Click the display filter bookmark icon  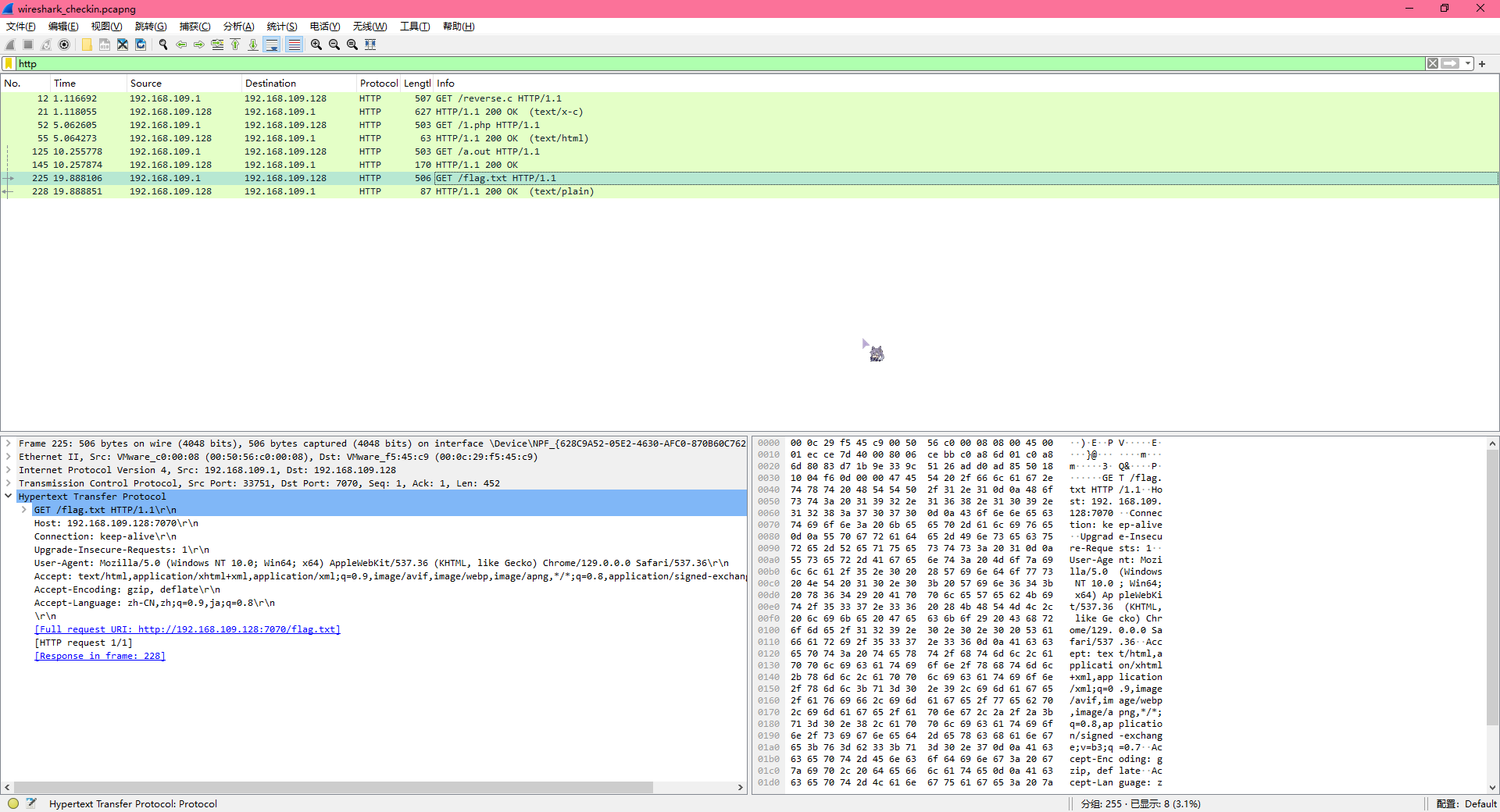9,64
